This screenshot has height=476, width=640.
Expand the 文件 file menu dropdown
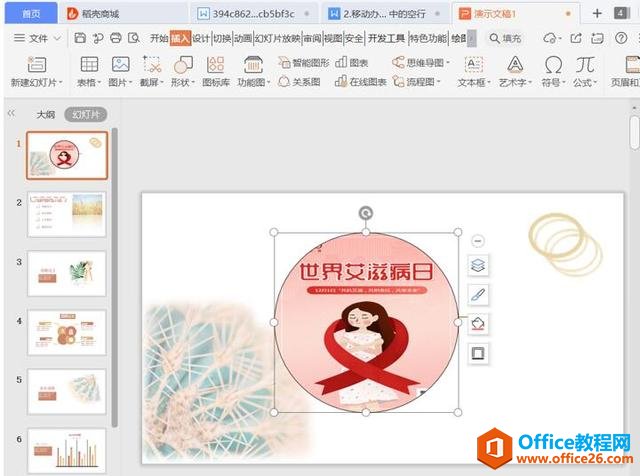(x=38, y=38)
